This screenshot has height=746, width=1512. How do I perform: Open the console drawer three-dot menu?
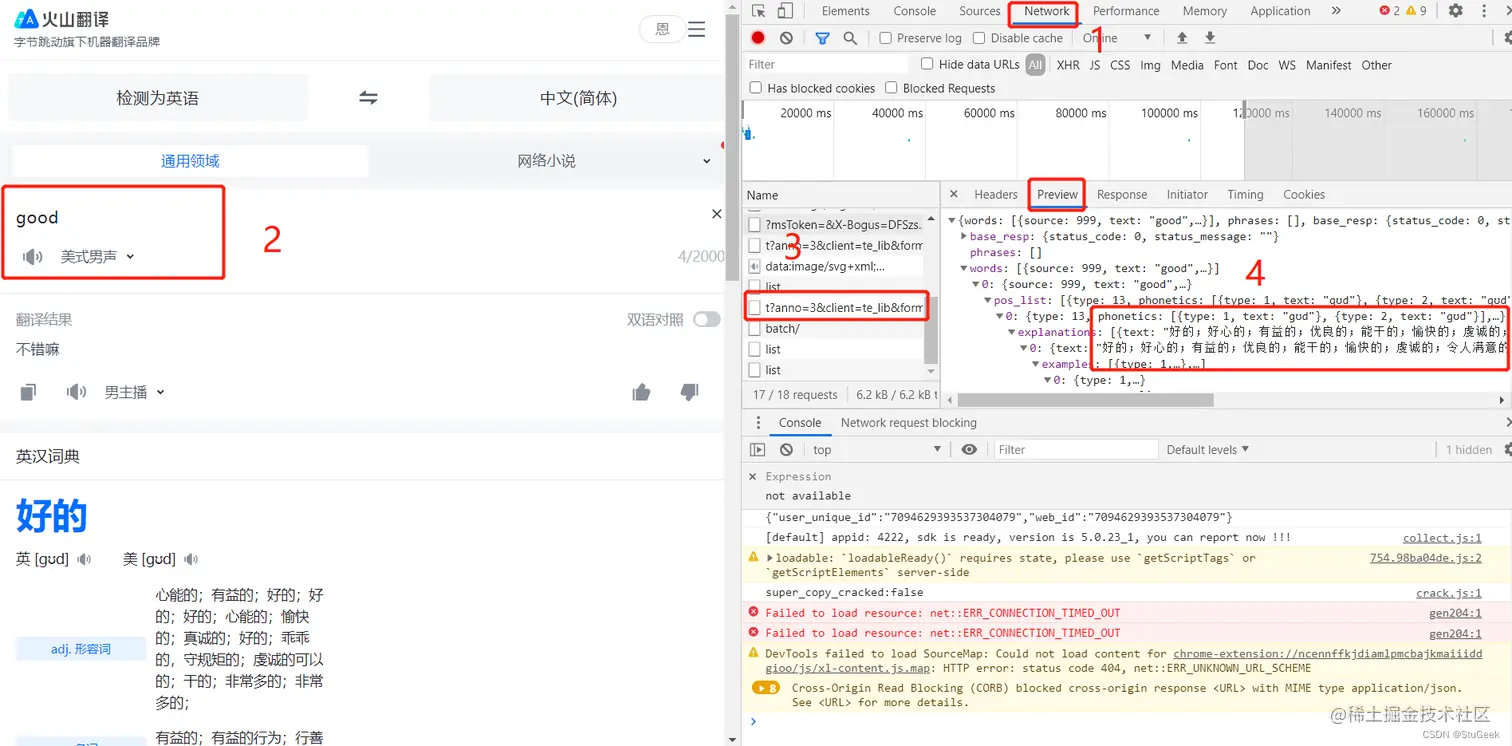(x=758, y=423)
